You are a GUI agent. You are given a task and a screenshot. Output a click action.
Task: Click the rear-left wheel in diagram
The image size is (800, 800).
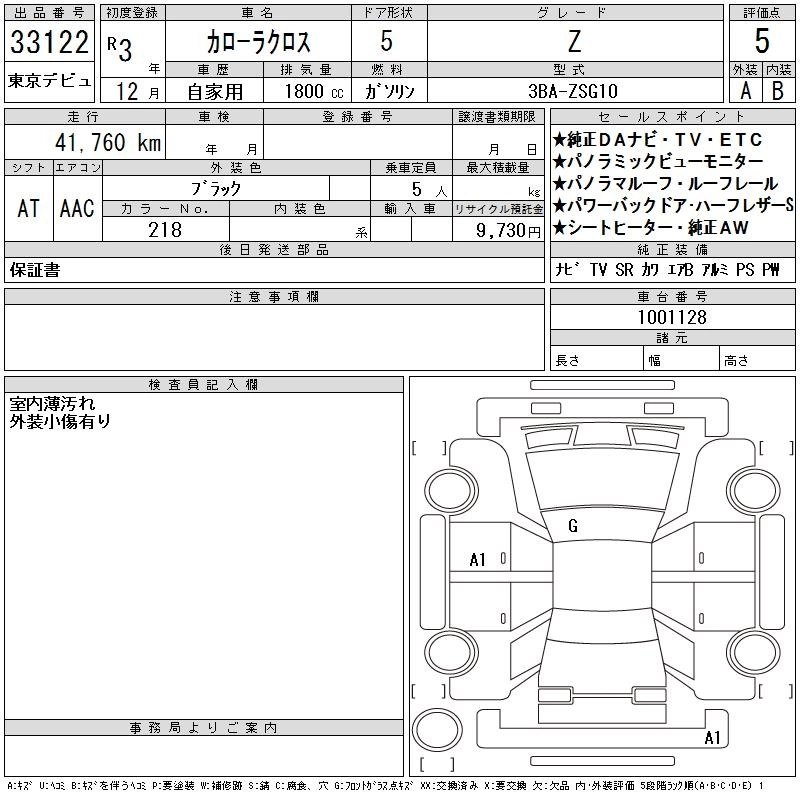pos(452,652)
